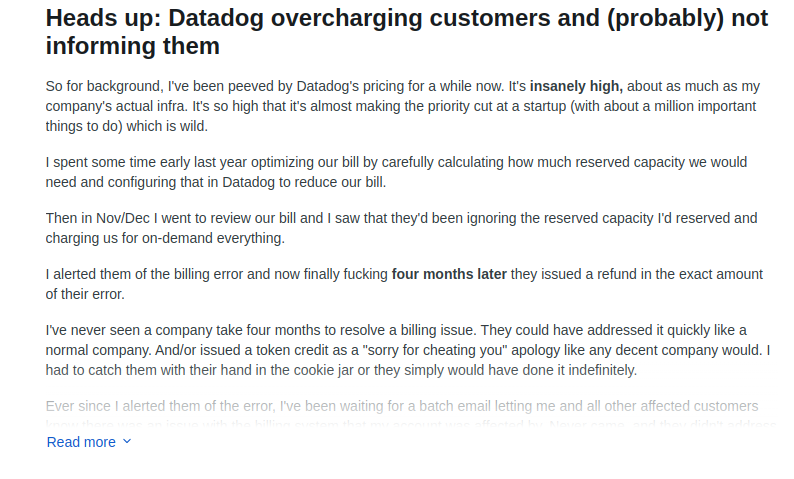Screen dimensions: 794x479
Task: Click the post title about Datadog overcharging
Action: coord(405,32)
